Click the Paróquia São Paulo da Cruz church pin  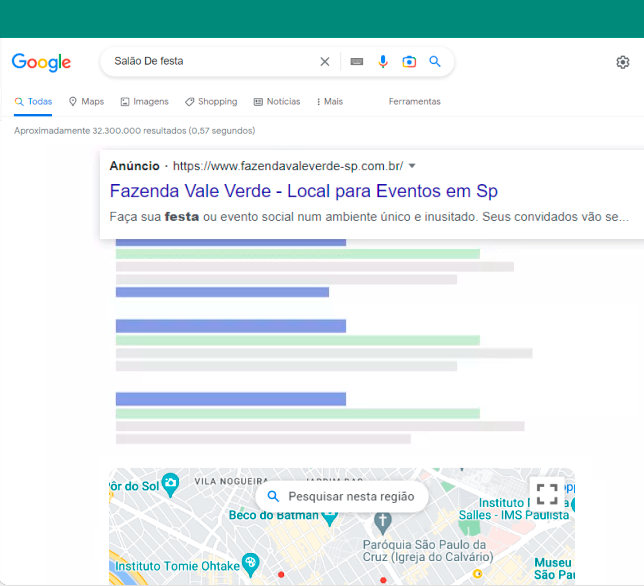coord(382,522)
